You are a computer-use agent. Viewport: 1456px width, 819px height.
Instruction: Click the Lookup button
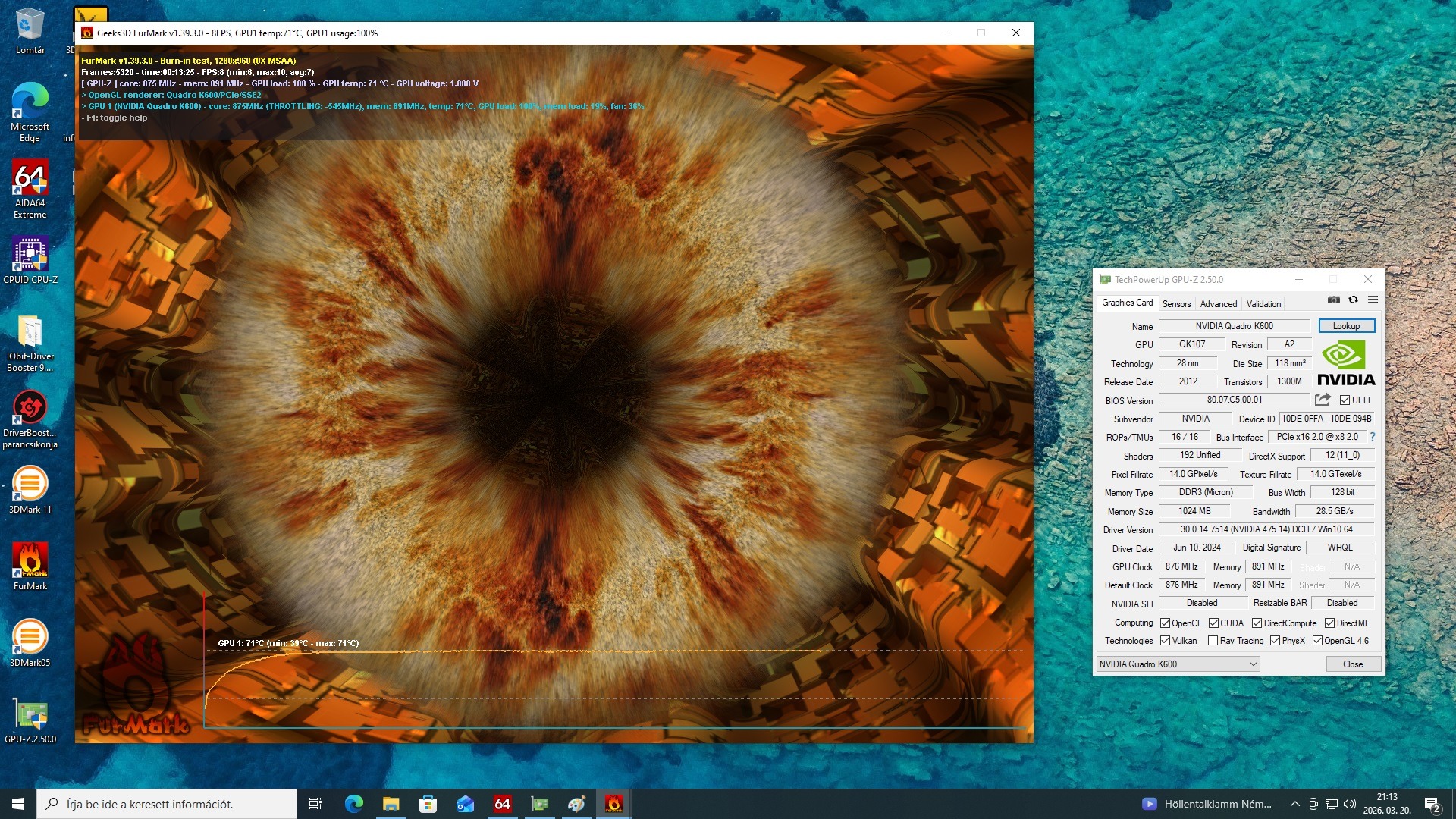[1346, 326]
